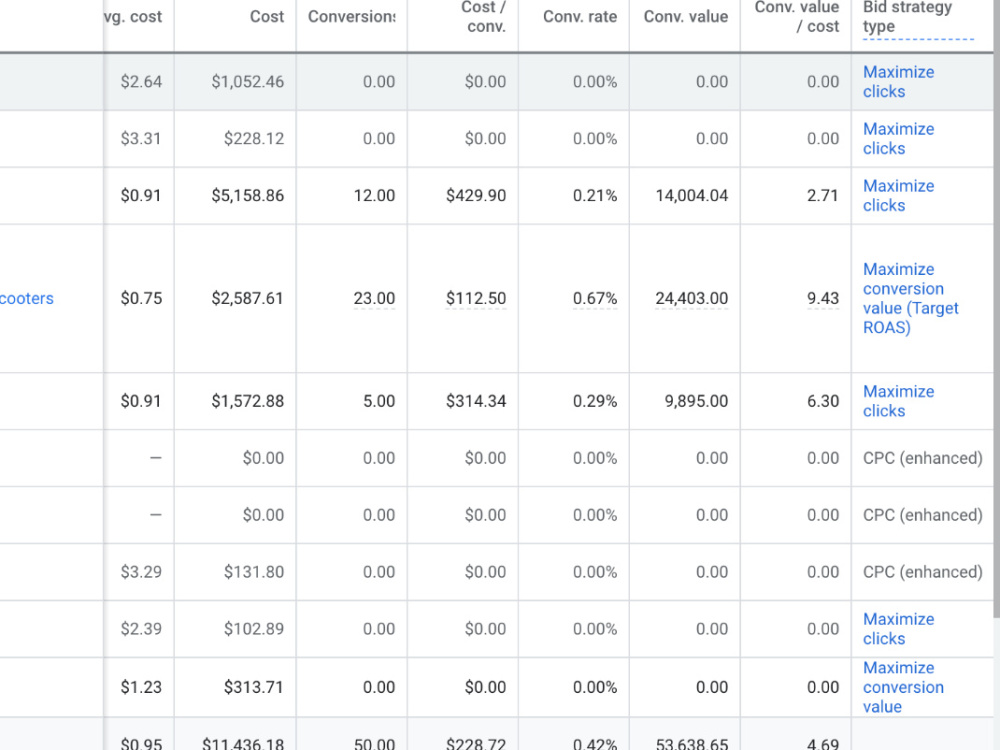Select the cost cell $2,587.61

tap(247, 298)
